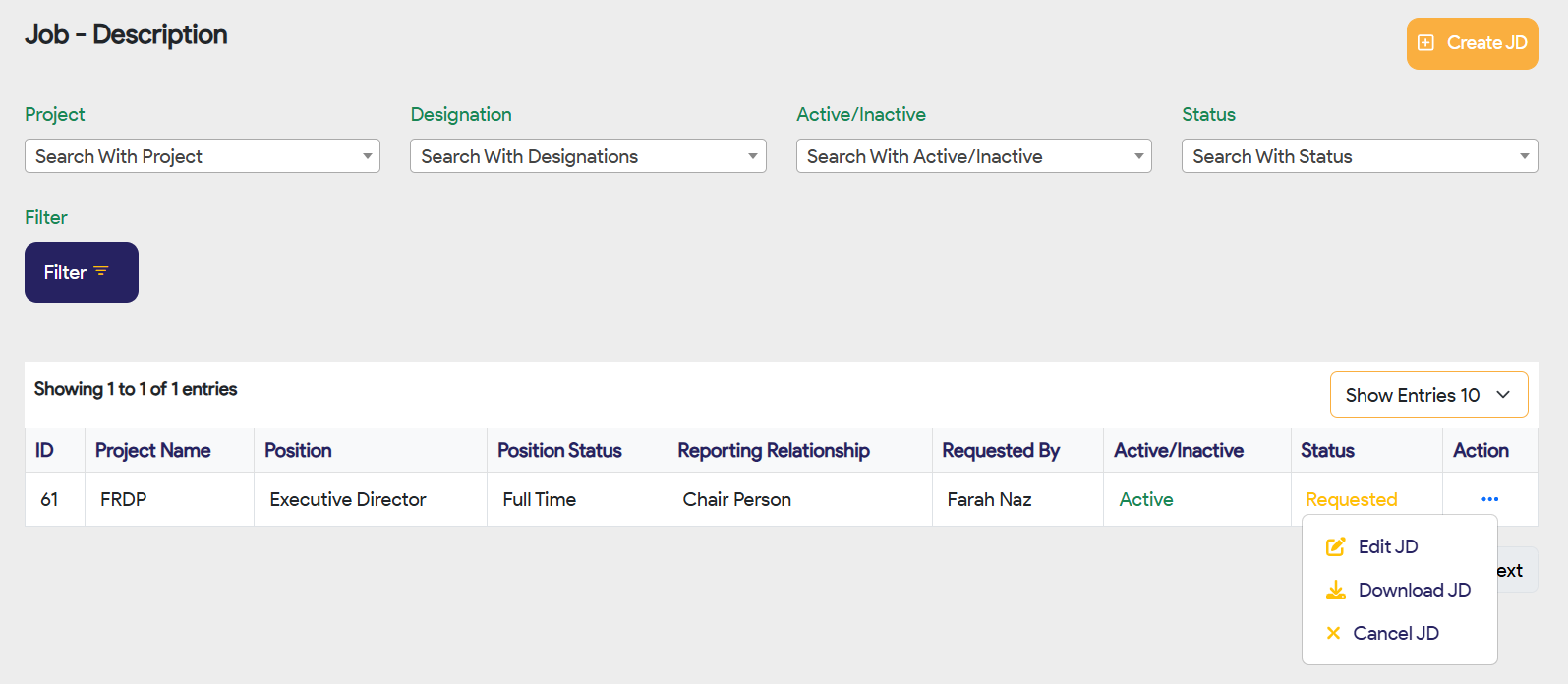Click the download arrow icon beside Download JD

click(1335, 590)
